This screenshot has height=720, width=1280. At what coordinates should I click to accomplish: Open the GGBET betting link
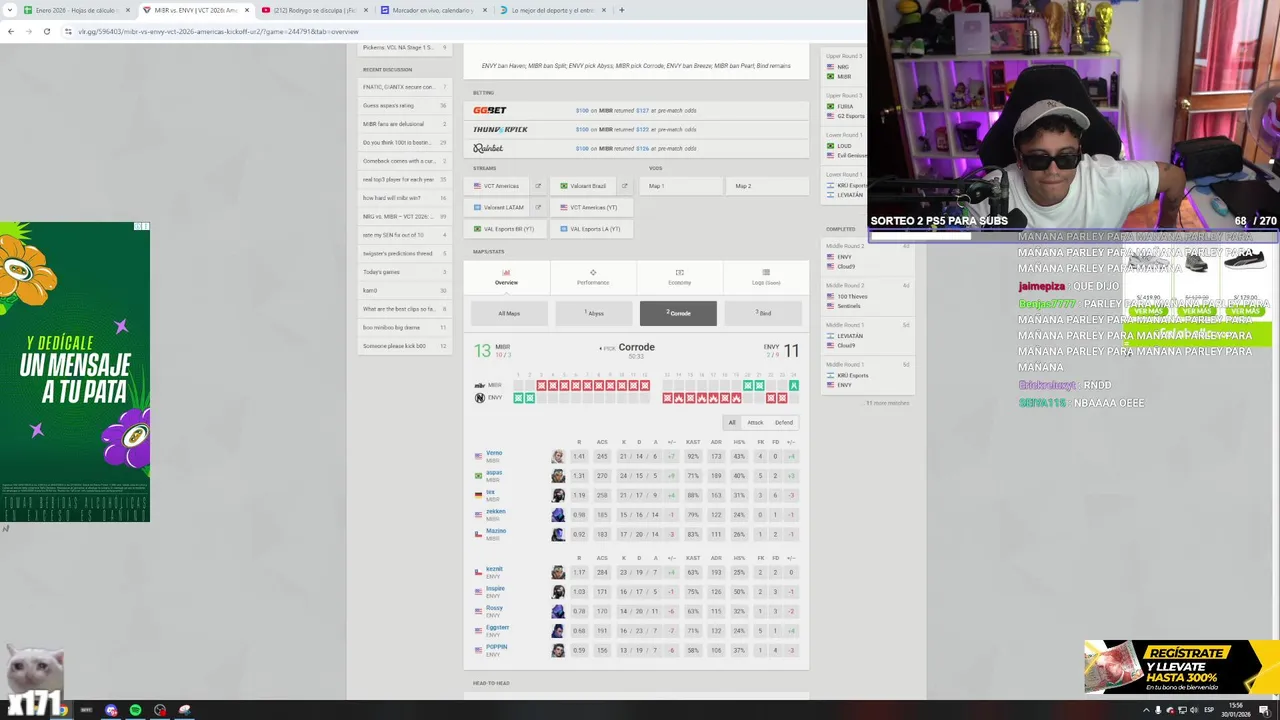tap(636, 110)
